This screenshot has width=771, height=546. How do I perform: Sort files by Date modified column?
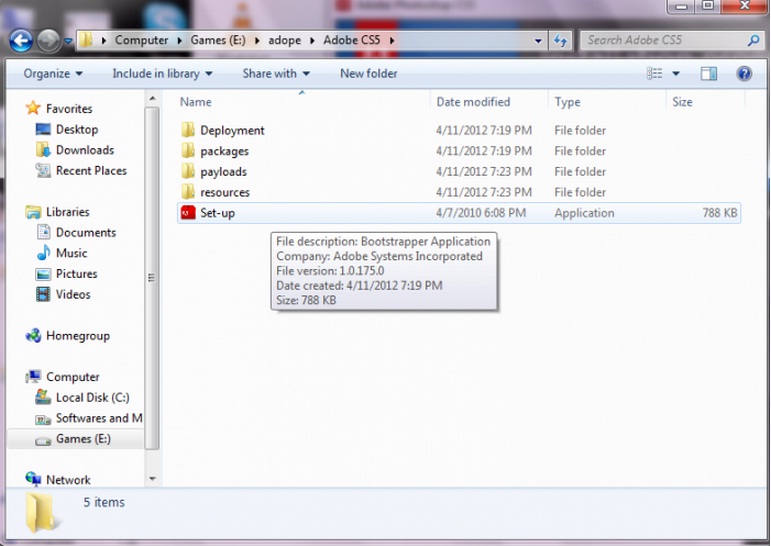coord(473,102)
